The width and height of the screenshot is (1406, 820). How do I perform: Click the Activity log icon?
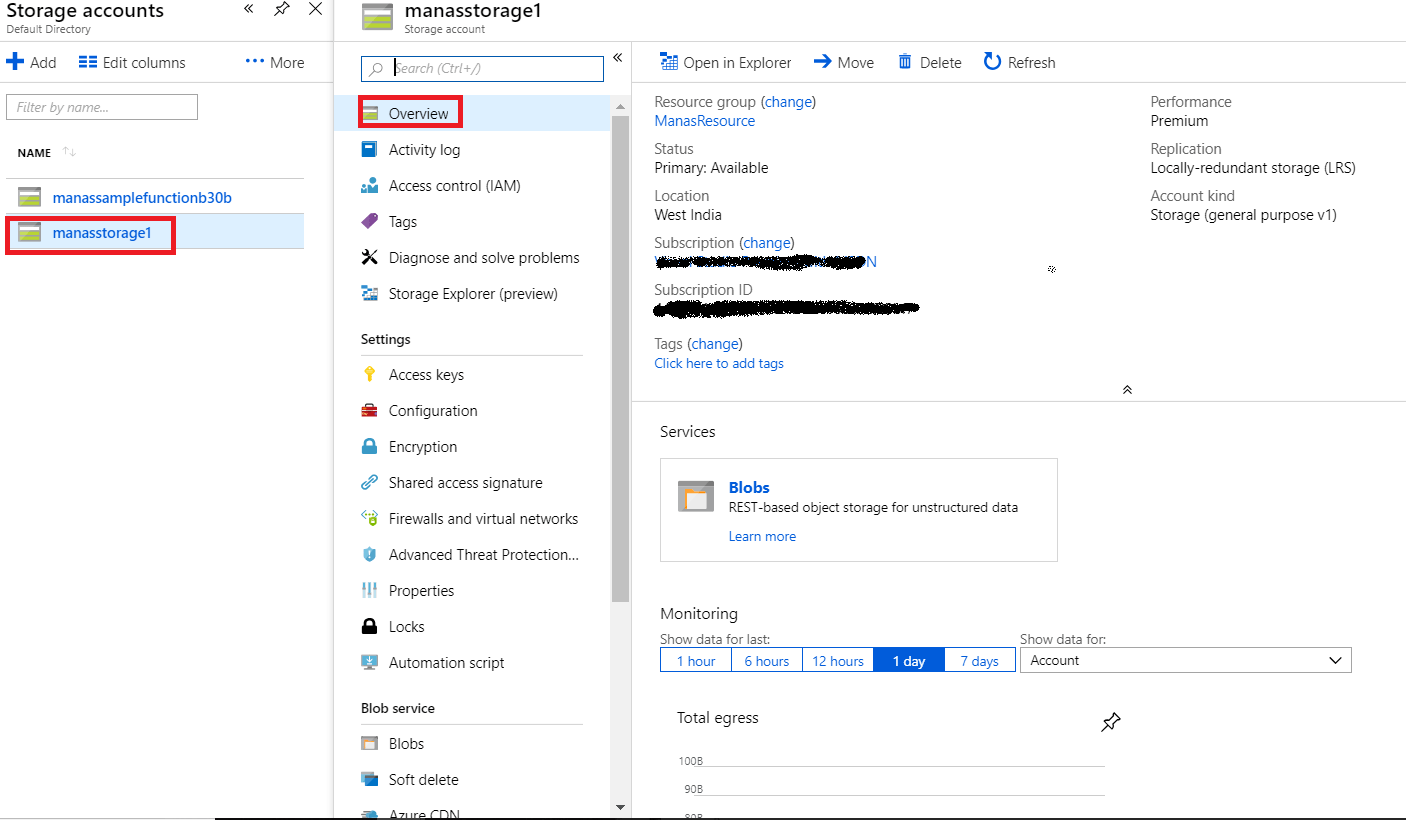370,149
